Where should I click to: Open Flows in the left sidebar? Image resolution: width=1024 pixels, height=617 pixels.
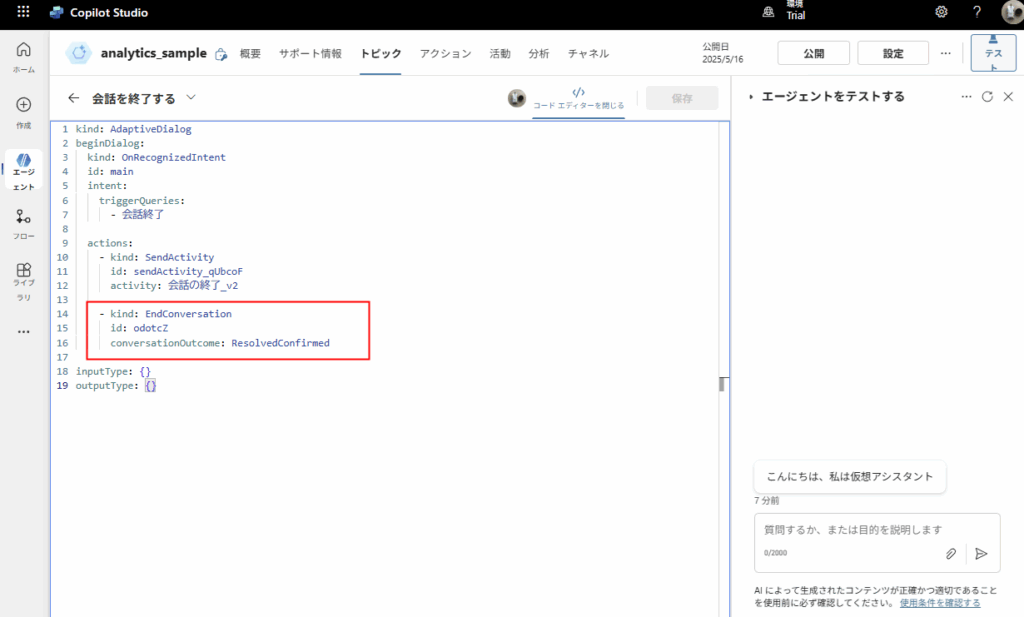(24, 223)
